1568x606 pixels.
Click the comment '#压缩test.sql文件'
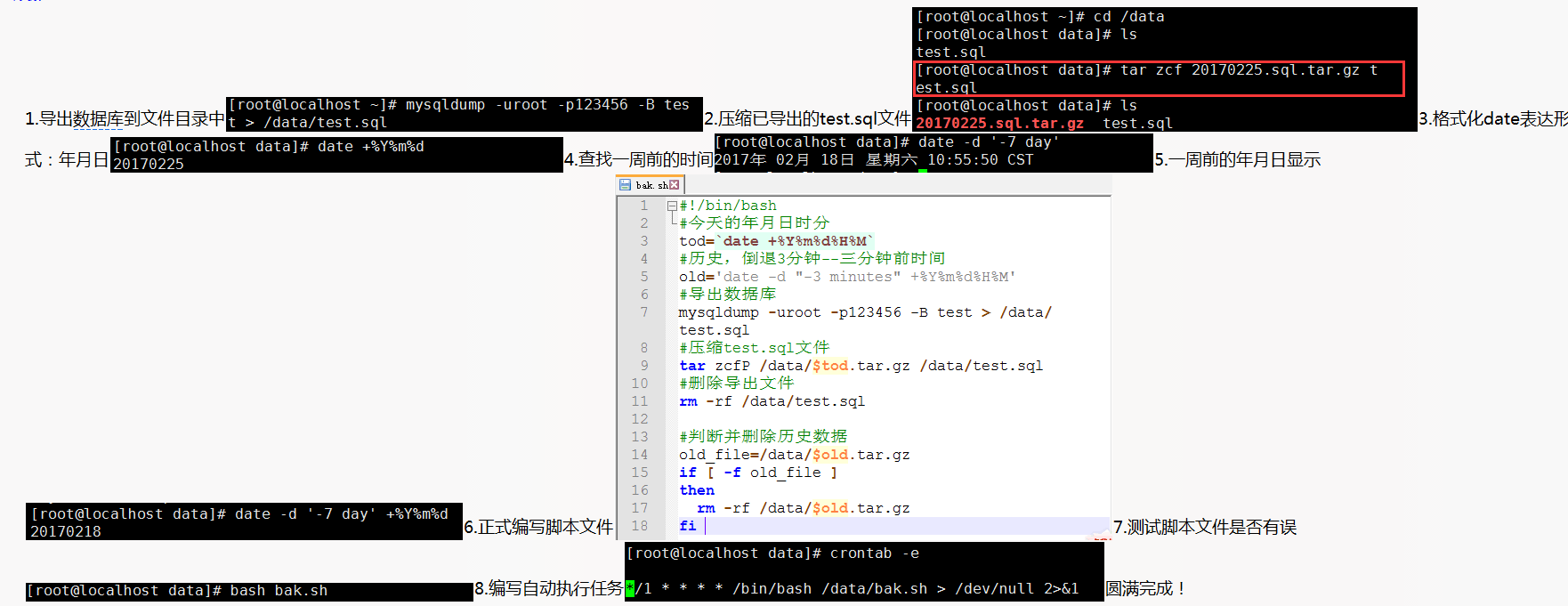[755, 348]
